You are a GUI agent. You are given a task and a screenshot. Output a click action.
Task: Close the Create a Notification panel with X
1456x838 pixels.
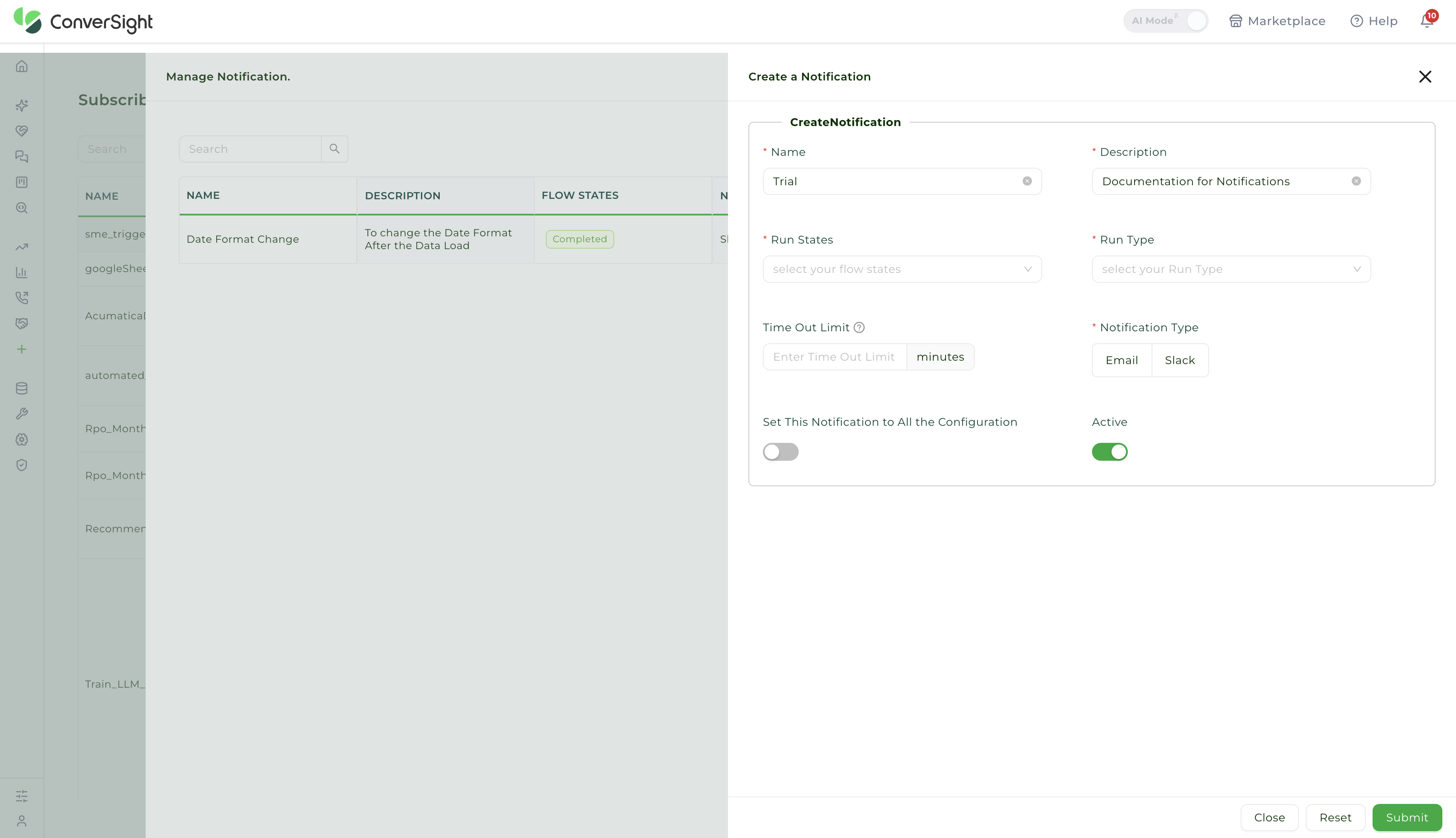pos(1425,77)
